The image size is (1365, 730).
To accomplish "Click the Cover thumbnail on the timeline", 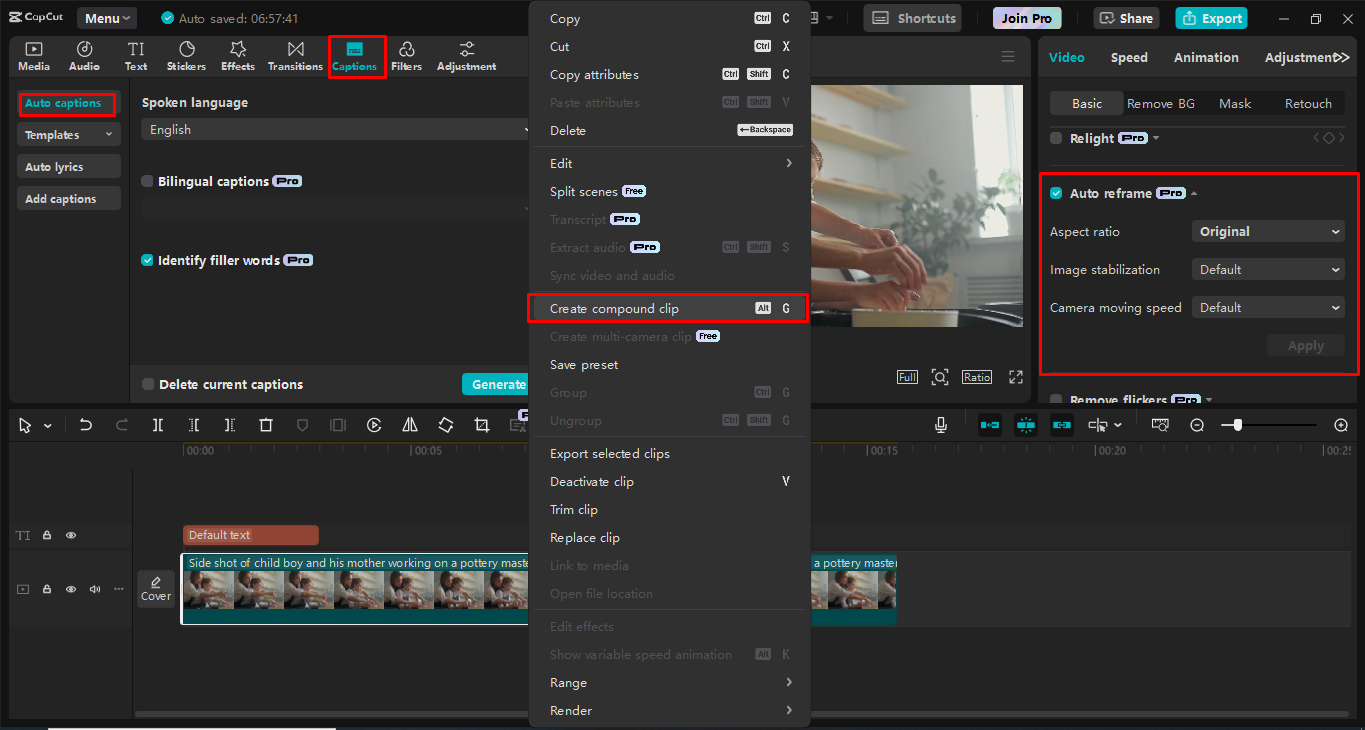I will click(x=156, y=588).
